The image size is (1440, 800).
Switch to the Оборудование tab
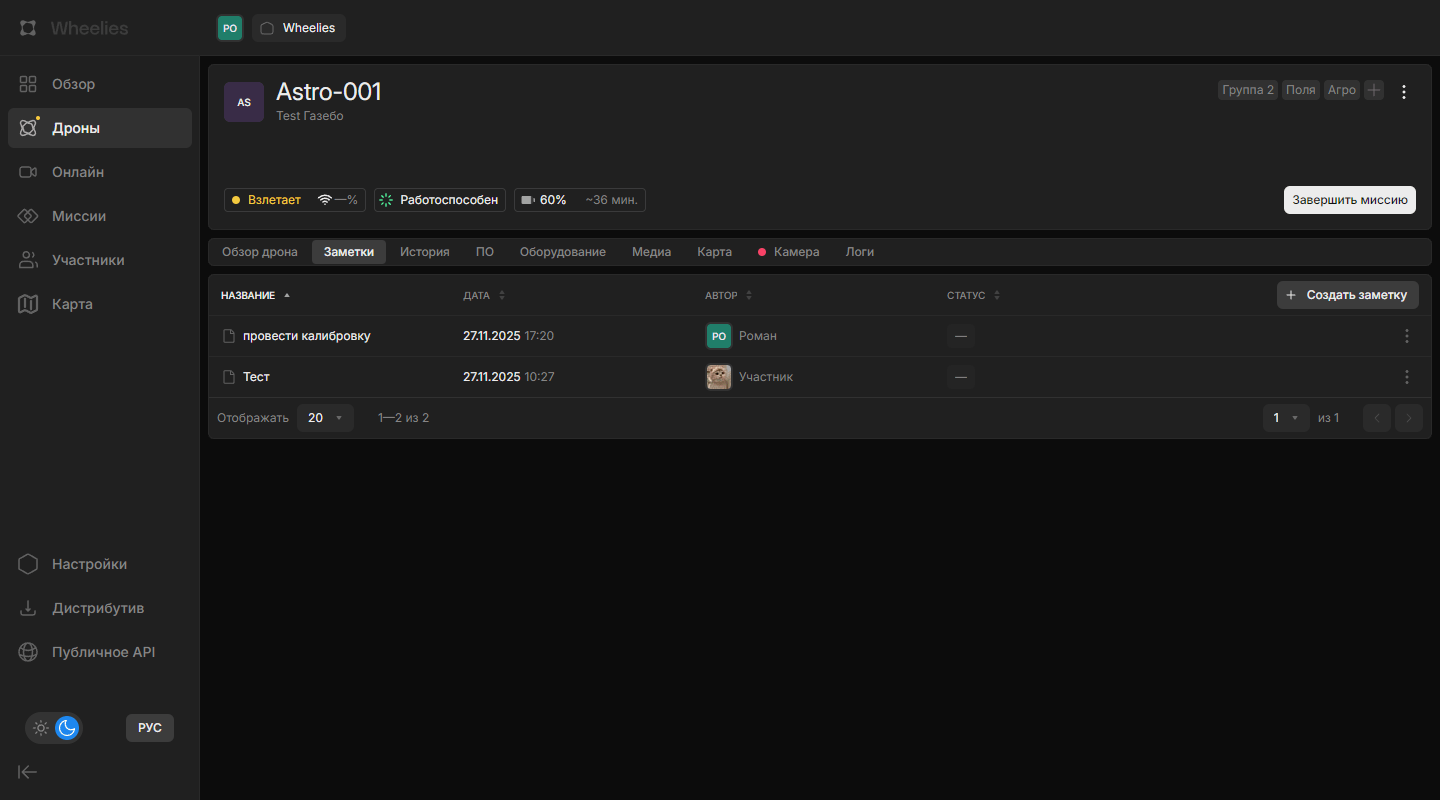(562, 252)
